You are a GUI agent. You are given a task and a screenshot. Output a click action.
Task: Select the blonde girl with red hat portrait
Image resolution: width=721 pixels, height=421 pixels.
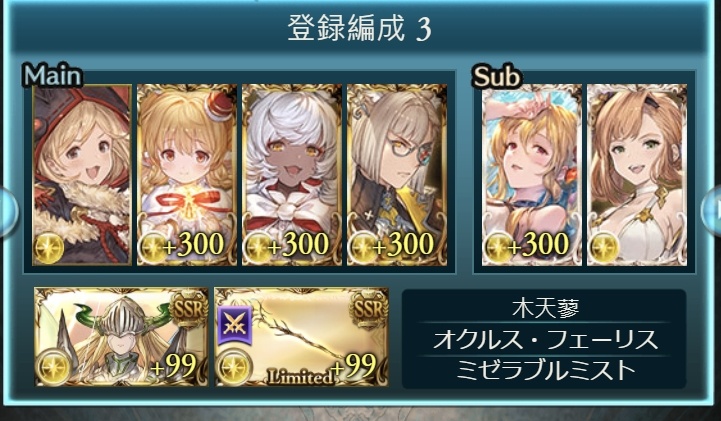(x=187, y=175)
